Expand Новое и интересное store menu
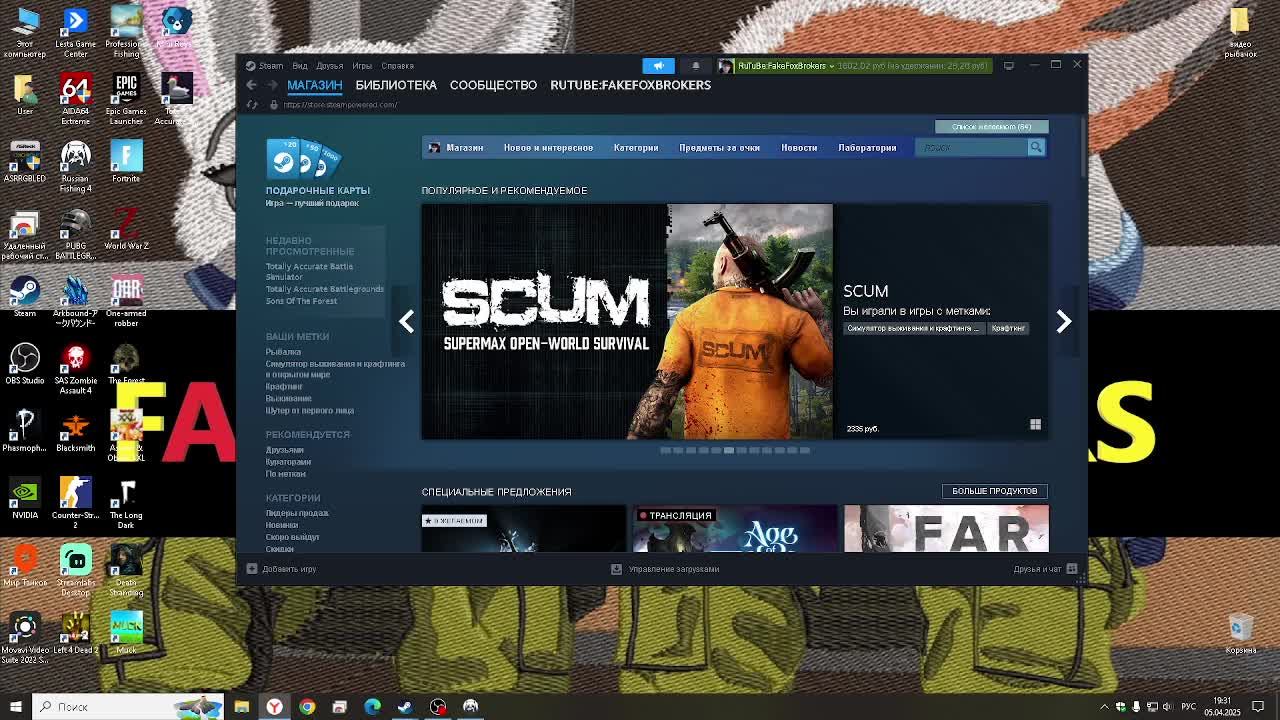Screen dimensions: 1280x720 coord(548,148)
